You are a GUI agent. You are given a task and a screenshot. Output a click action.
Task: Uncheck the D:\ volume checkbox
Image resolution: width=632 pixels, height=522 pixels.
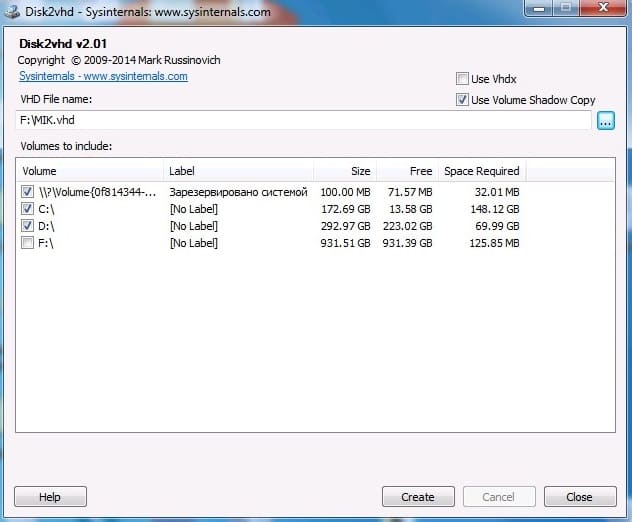pos(27,226)
